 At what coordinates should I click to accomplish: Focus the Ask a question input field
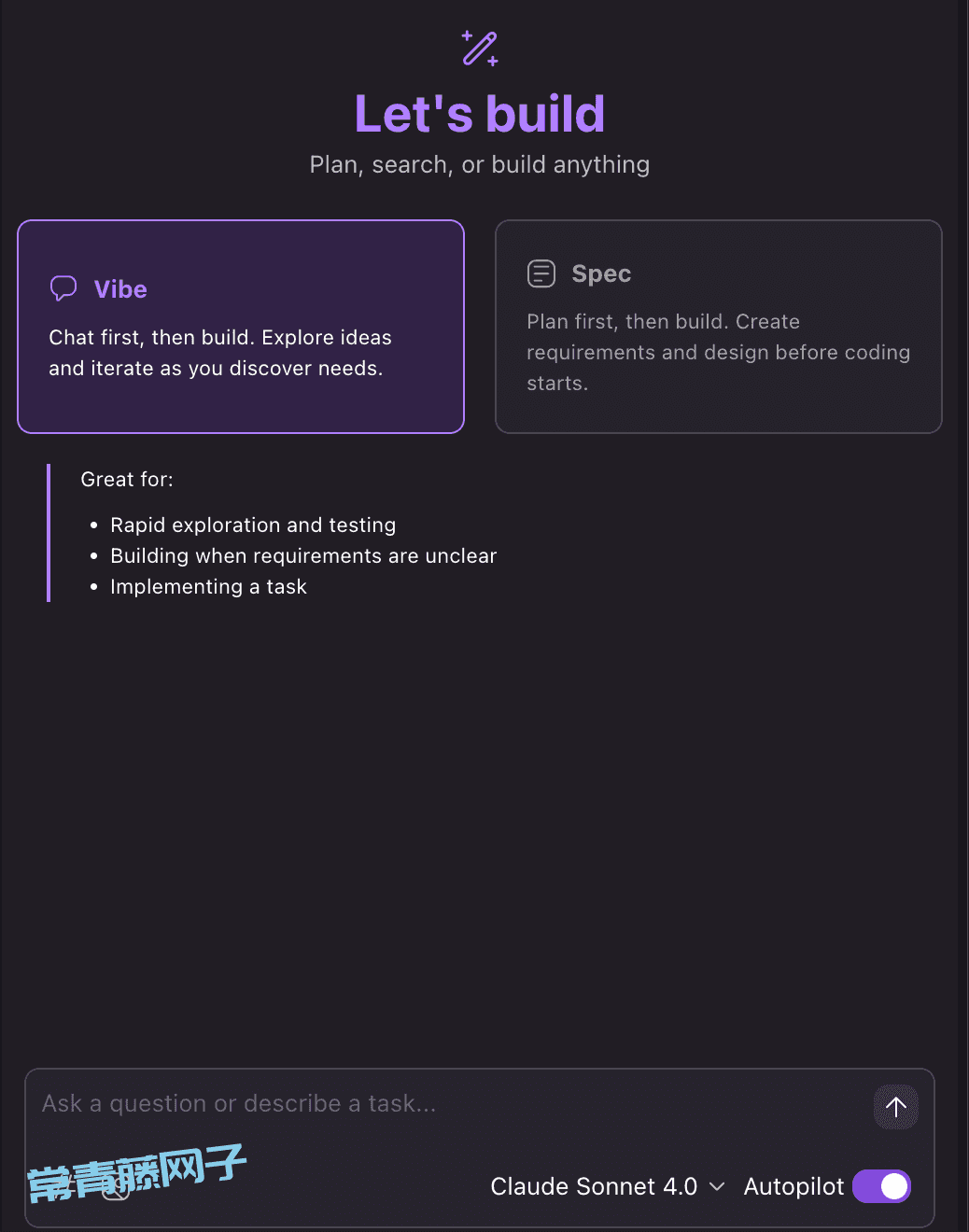point(448,1104)
